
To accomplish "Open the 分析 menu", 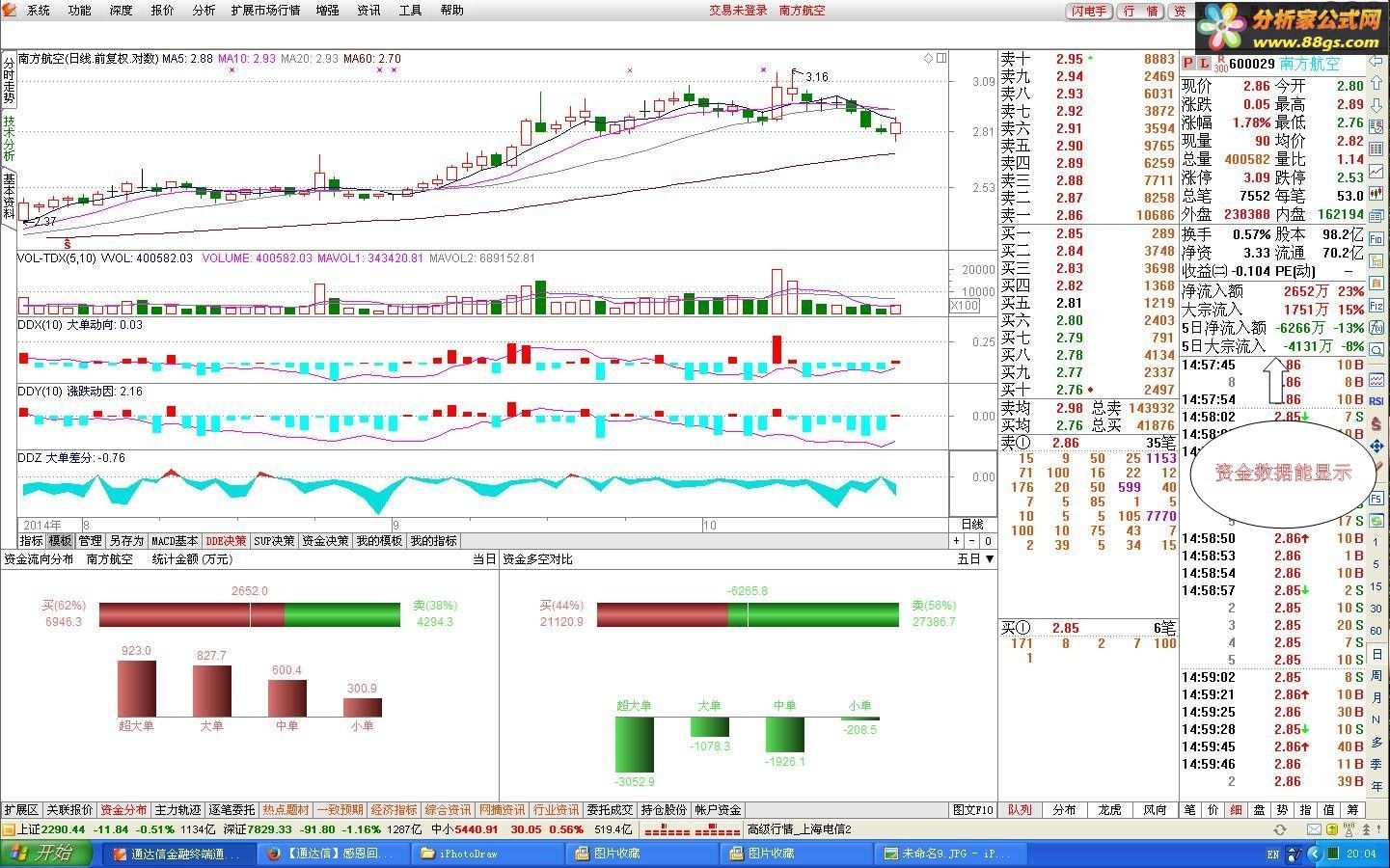I will click(204, 10).
